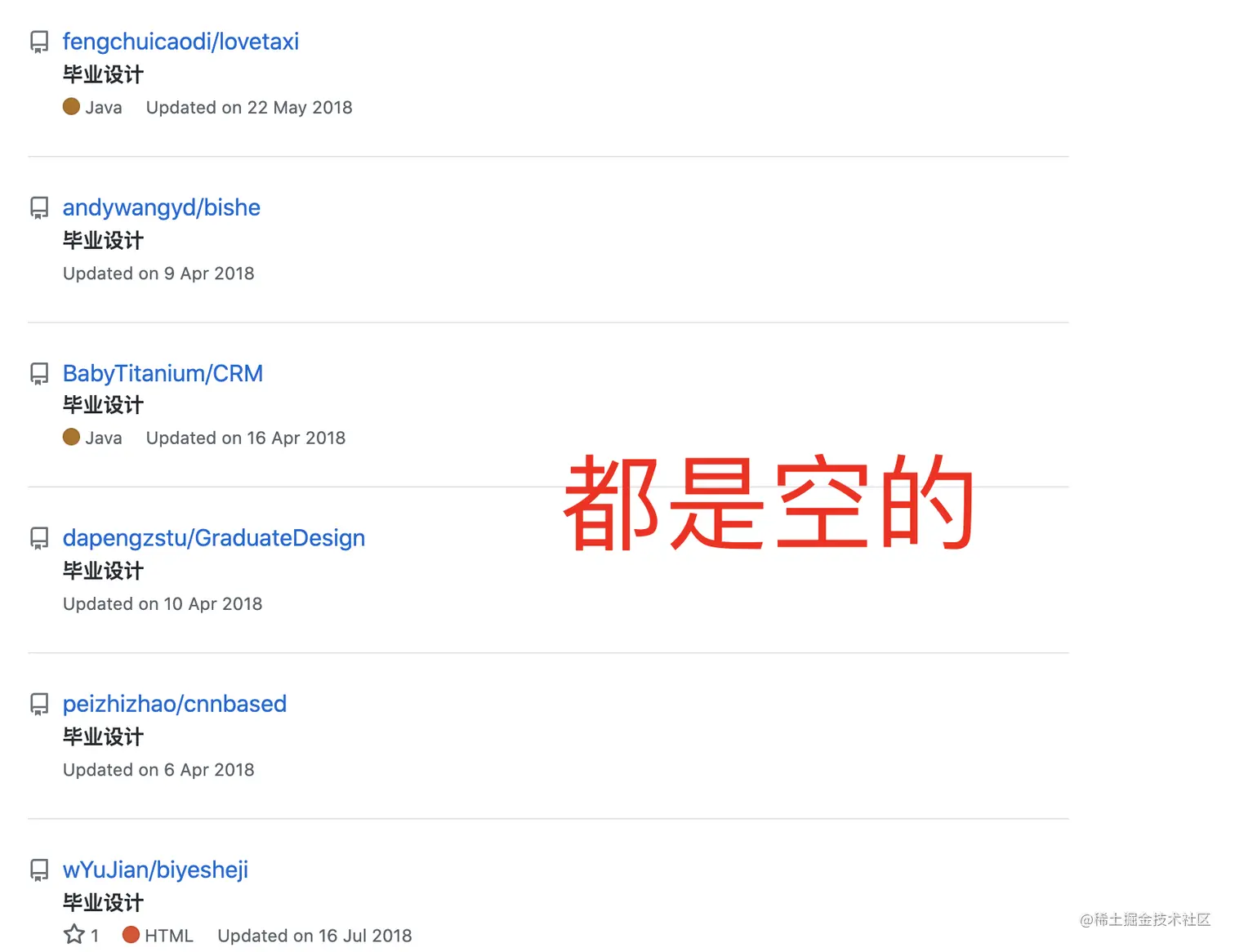
Task: Open the BabyTitanium/CRM repository link
Action: 163,373
